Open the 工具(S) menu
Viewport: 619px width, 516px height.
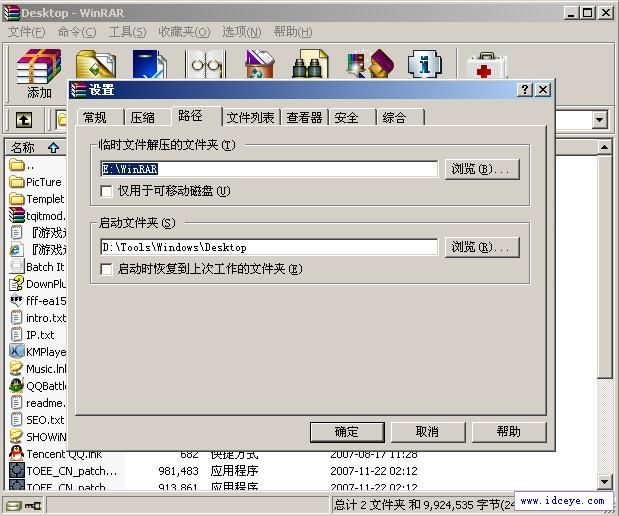(x=127, y=32)
